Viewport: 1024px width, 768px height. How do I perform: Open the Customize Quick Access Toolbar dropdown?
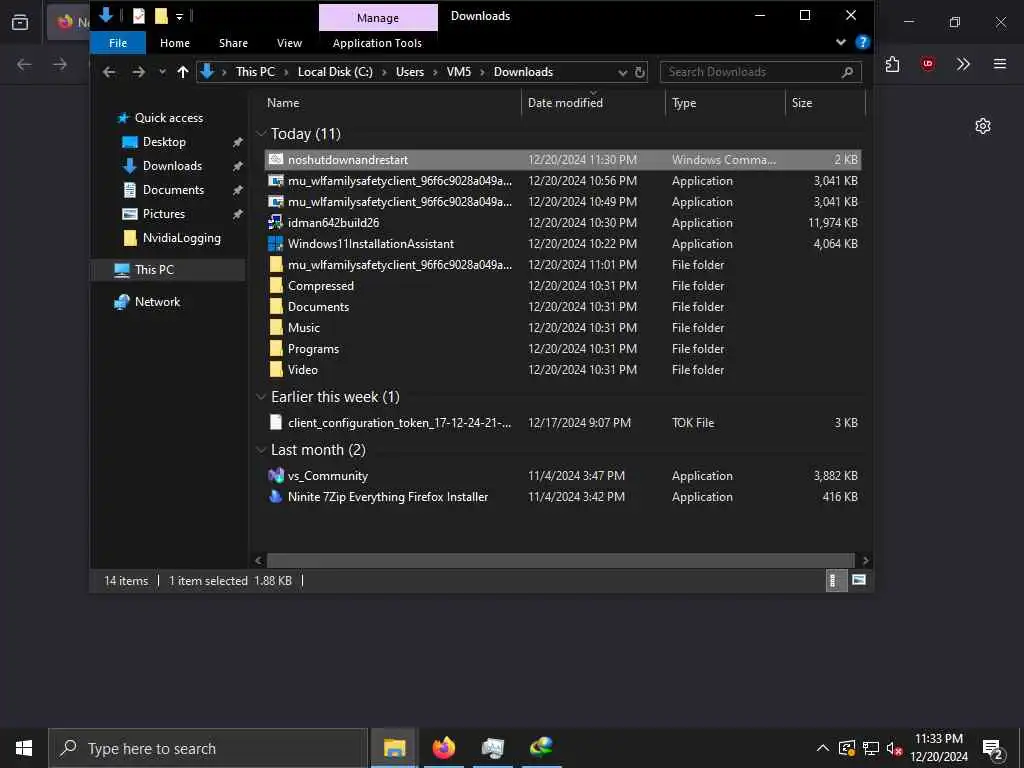179,16
